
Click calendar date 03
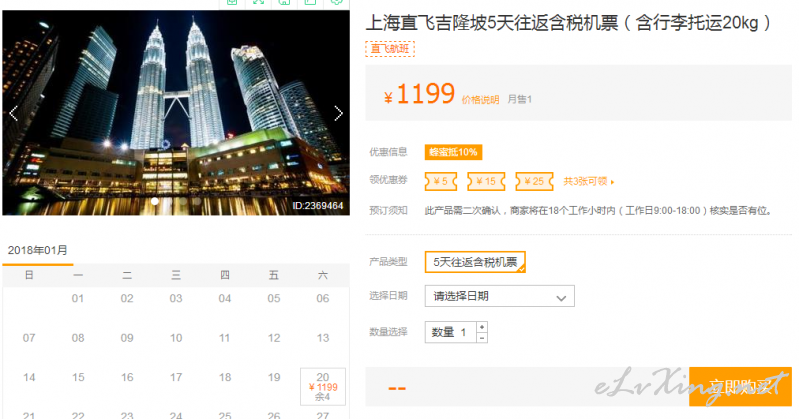tap(176, 299)
